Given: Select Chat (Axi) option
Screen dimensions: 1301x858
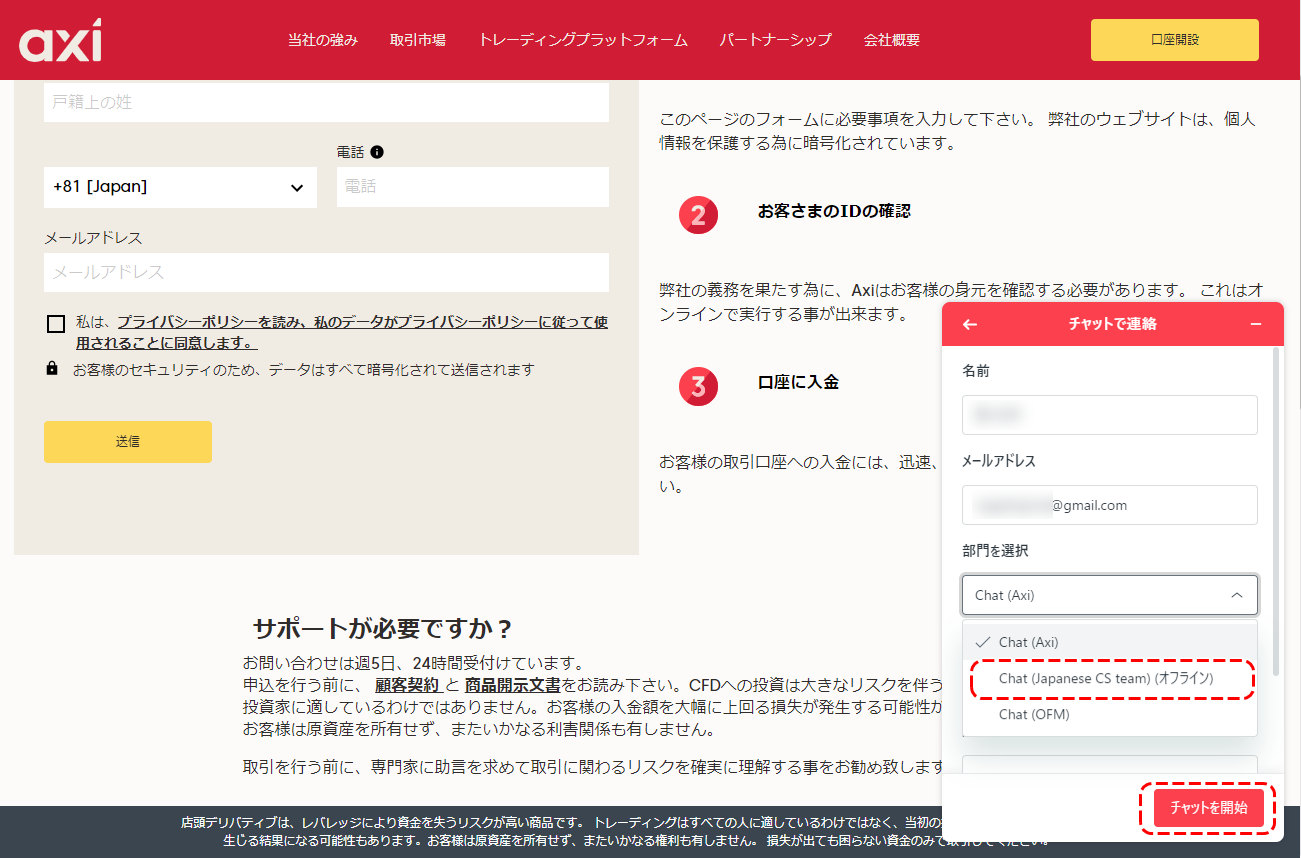Looking at the screenshot, I should (1110, 642).
